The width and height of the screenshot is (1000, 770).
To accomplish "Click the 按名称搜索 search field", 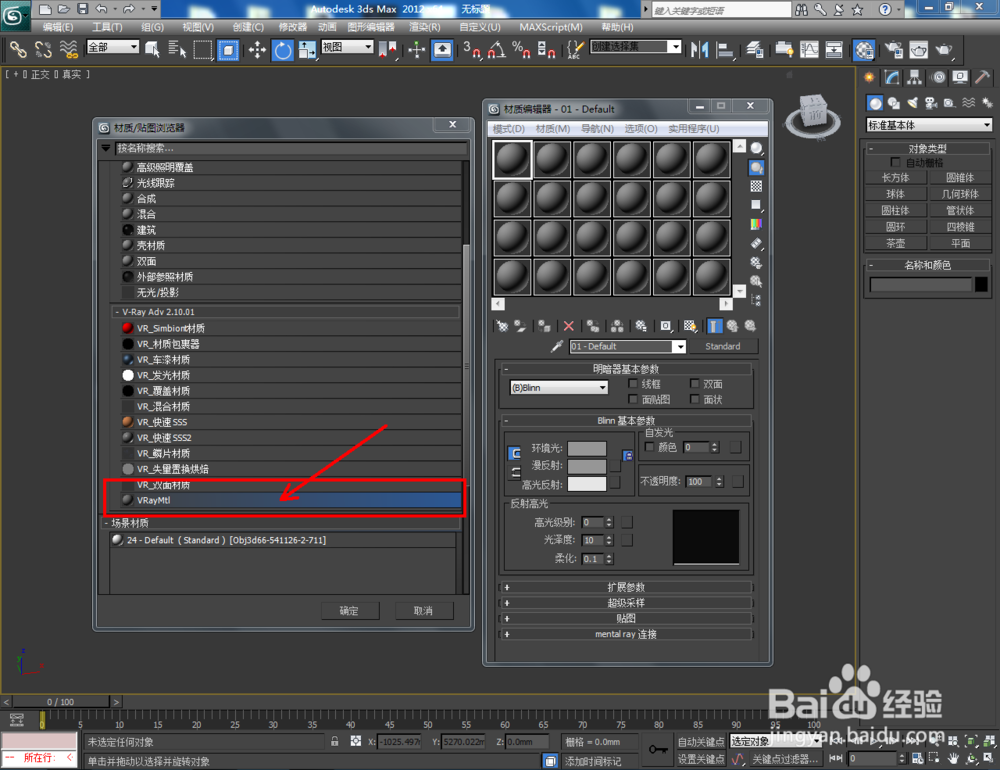I will click(290, 148).
